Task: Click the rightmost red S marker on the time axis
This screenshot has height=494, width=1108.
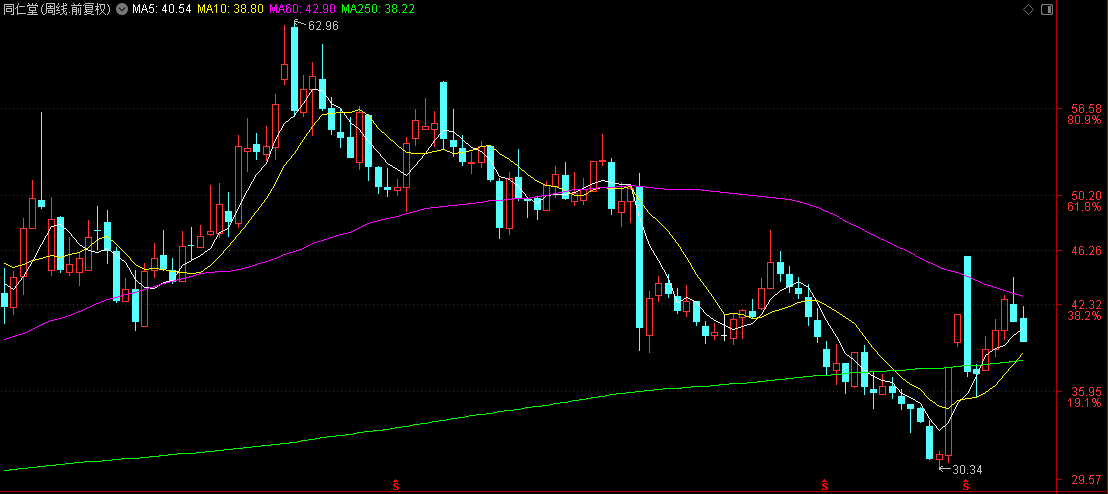Action: click(966, 486)
